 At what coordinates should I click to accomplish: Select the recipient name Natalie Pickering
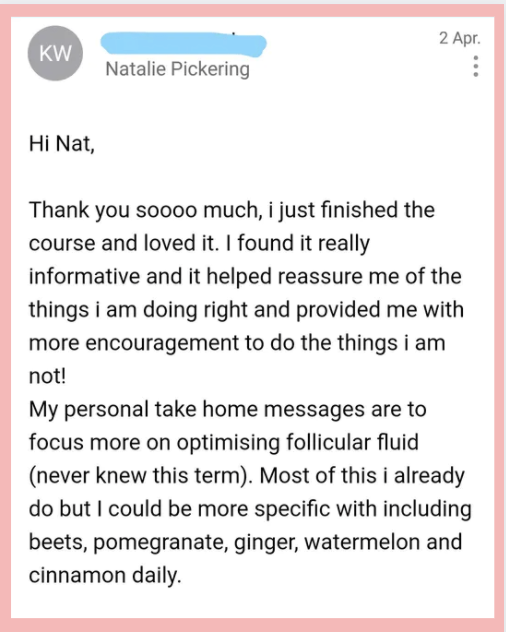(x=177, y=69)
